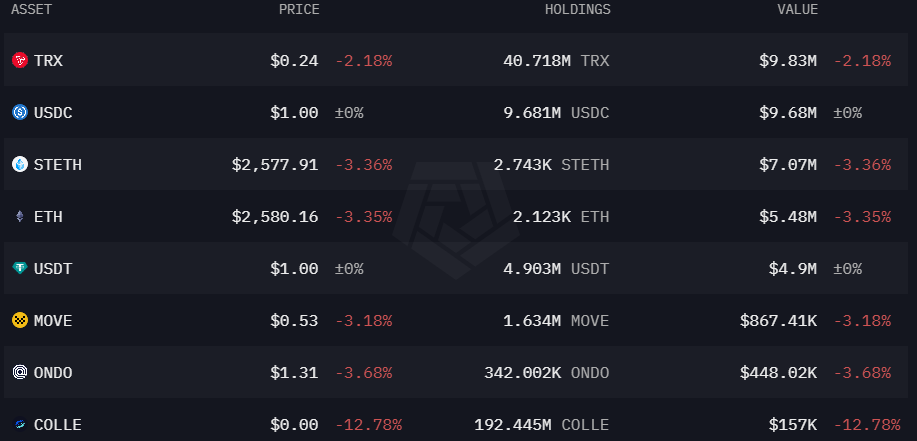Screen dimensions: 917x441
Task: Open the MOVE asset name link
Action: coord(53,321)
